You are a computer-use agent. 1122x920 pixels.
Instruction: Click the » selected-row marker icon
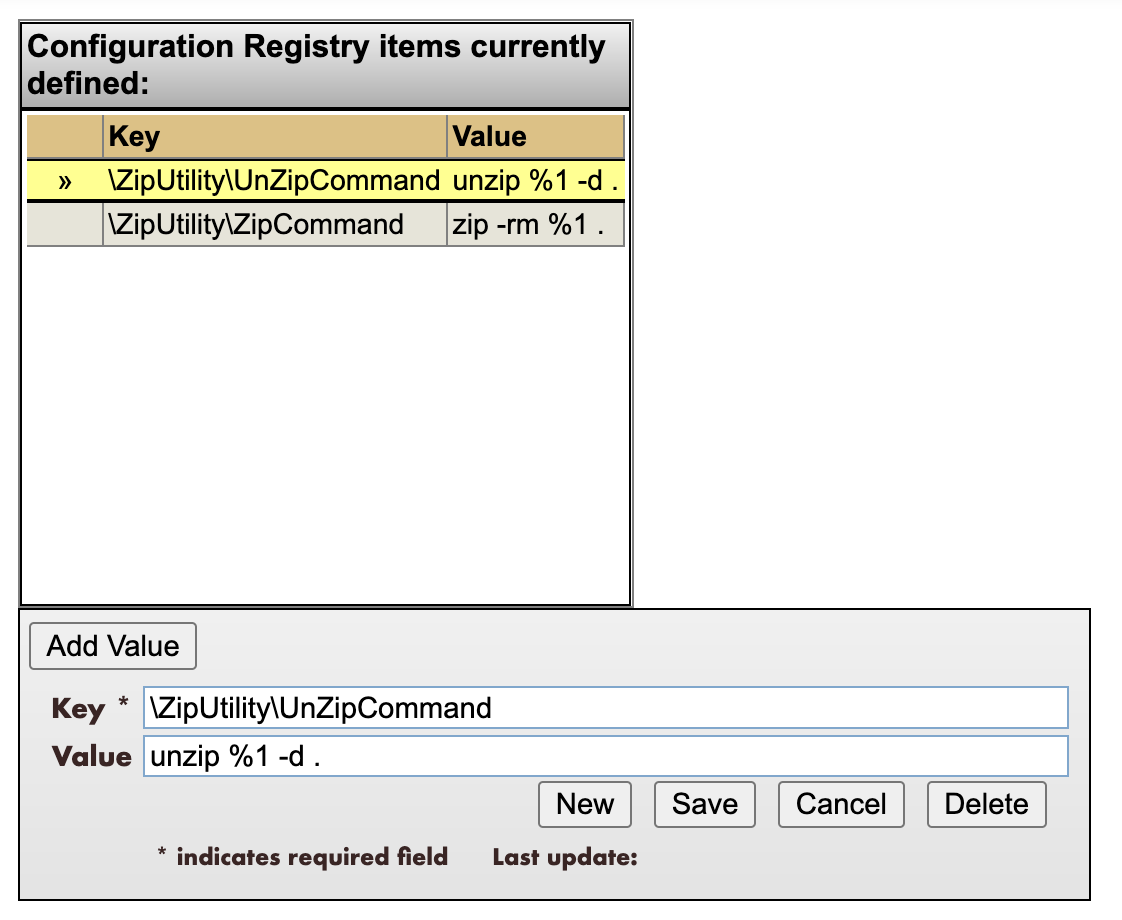pos(65,181)
